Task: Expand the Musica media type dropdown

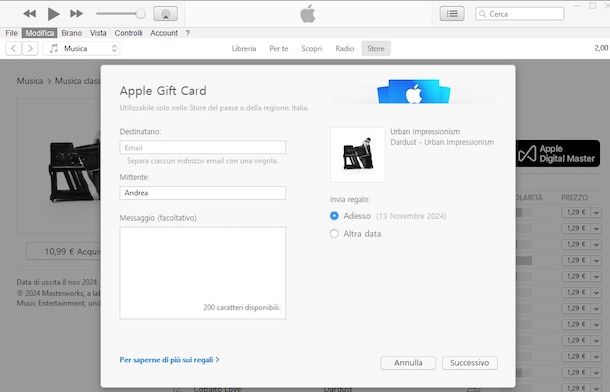Action: point(81,49)
